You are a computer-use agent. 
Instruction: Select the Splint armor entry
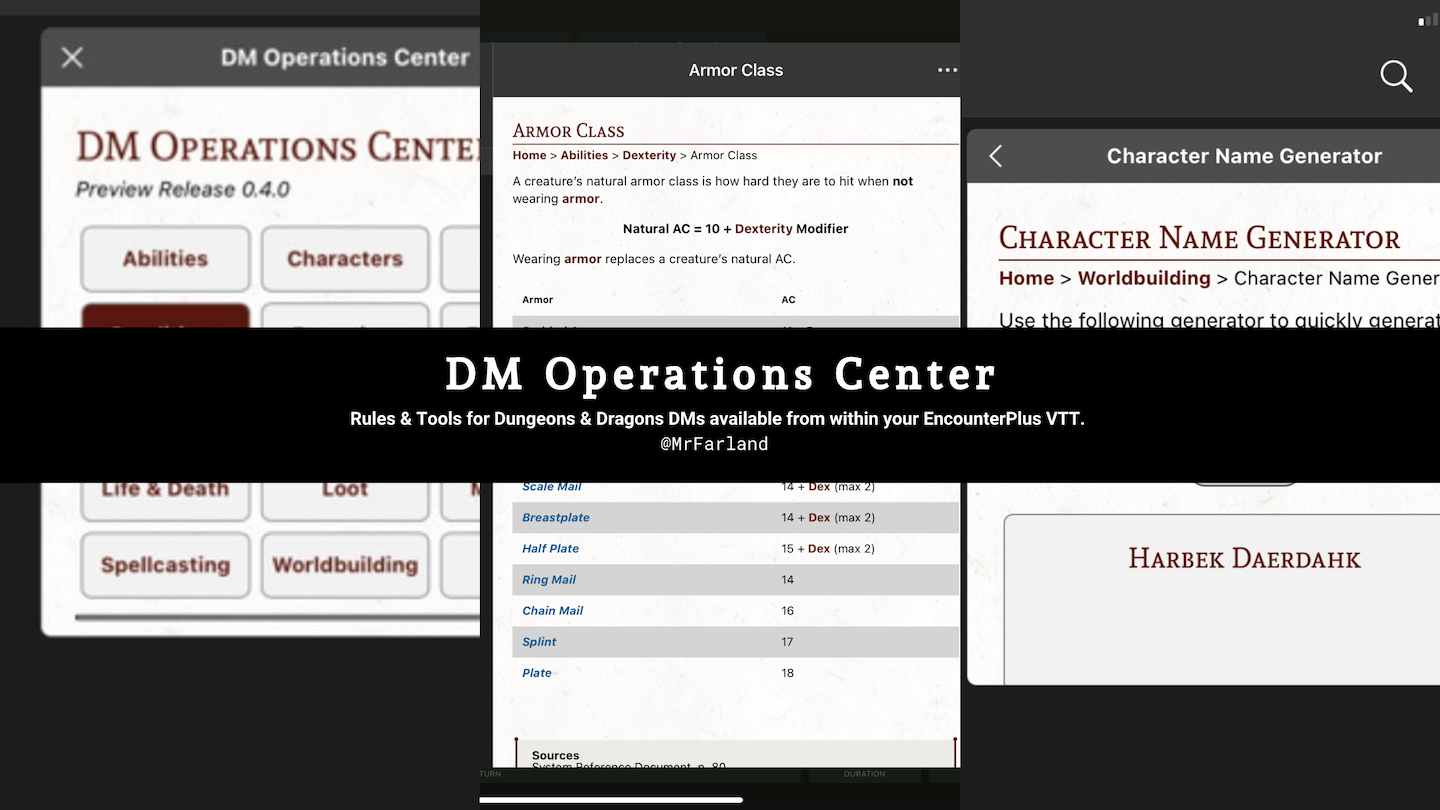[x=539, y=641]
